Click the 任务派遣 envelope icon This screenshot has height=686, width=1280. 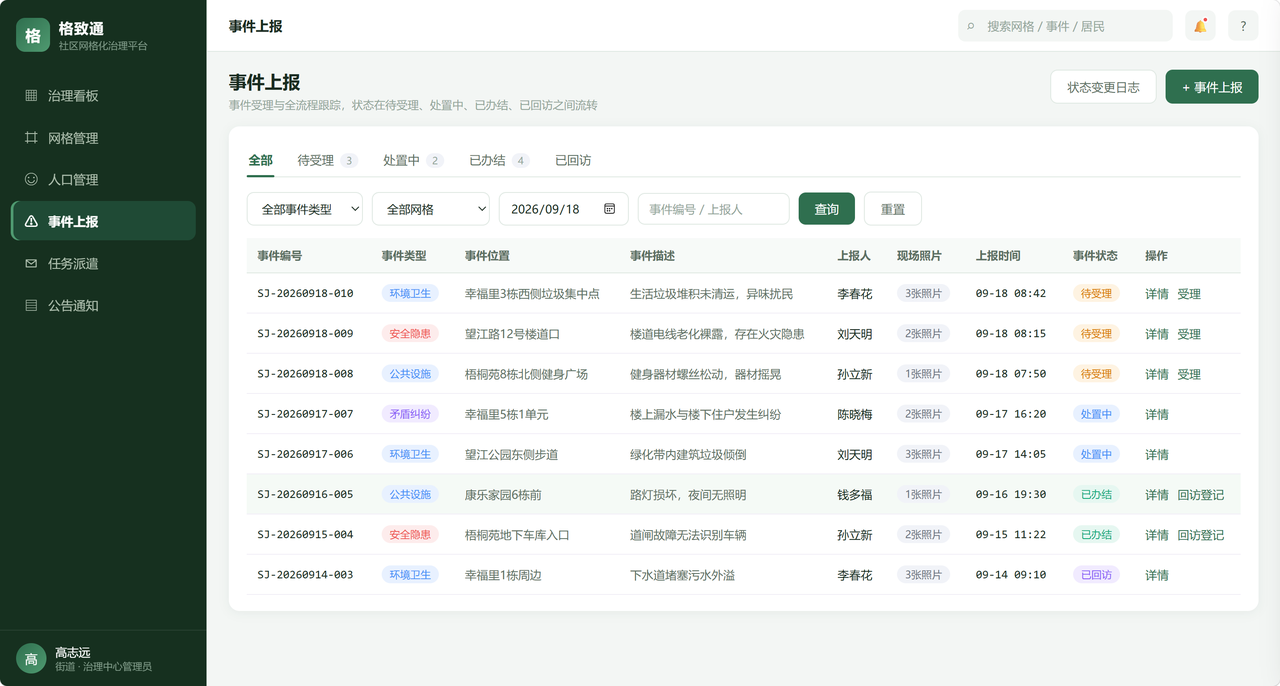[31, 264]
